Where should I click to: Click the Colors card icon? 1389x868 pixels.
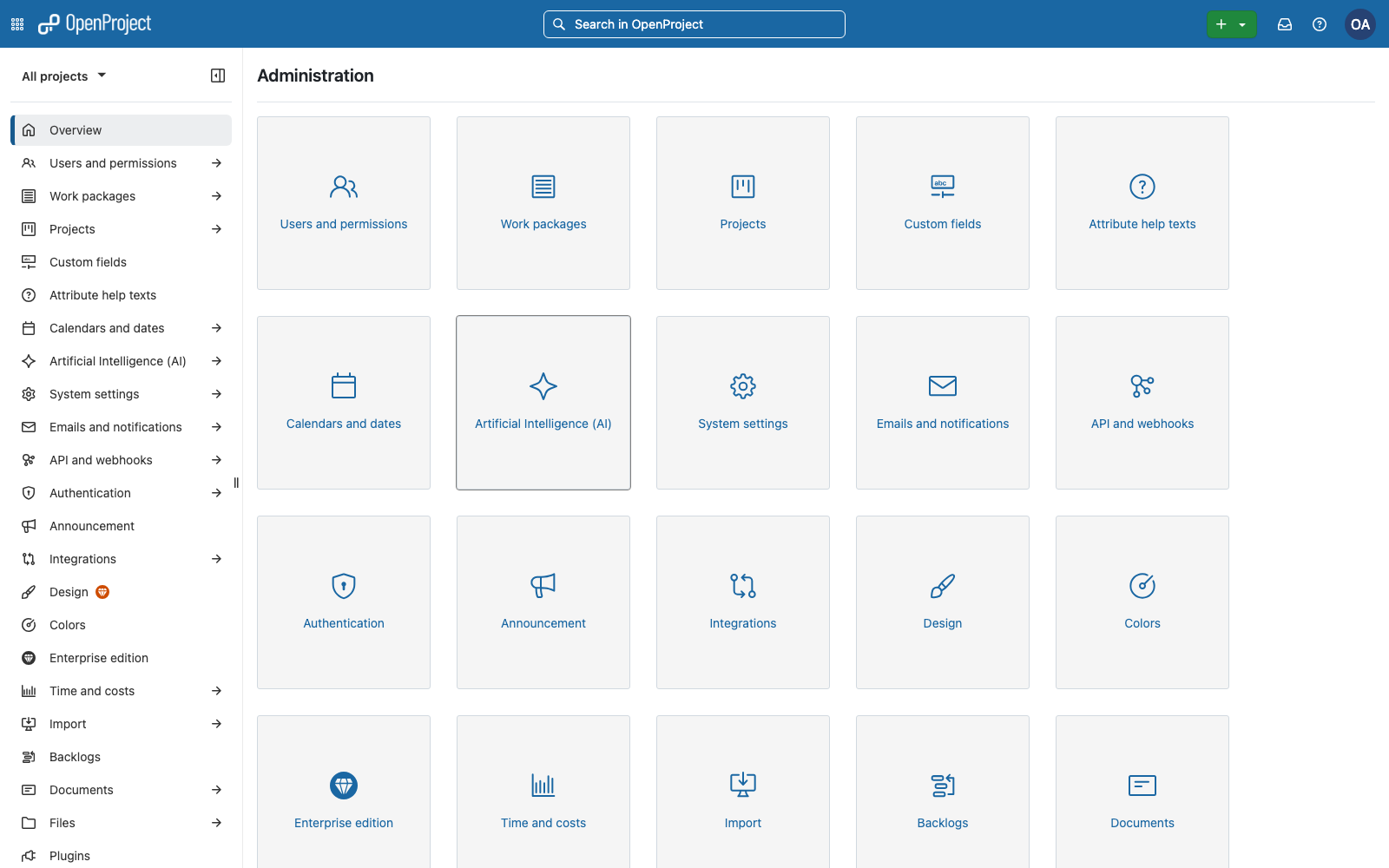click(1142, 586)
